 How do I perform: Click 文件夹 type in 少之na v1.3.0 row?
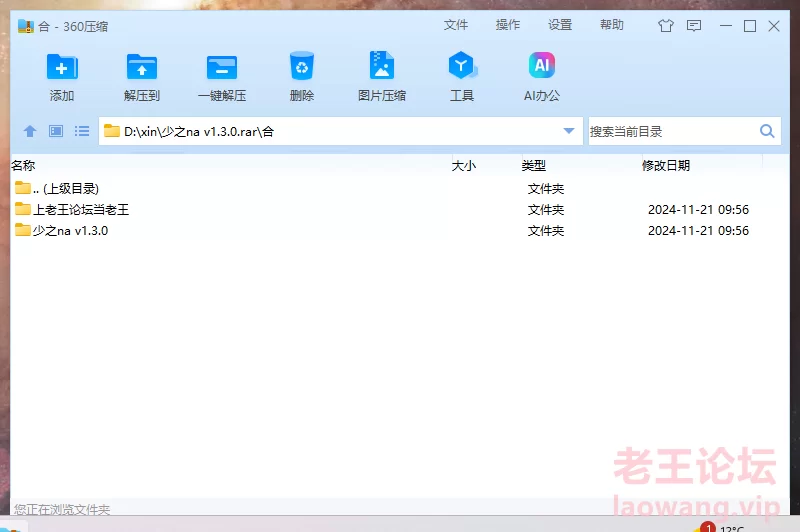[546, 231]
